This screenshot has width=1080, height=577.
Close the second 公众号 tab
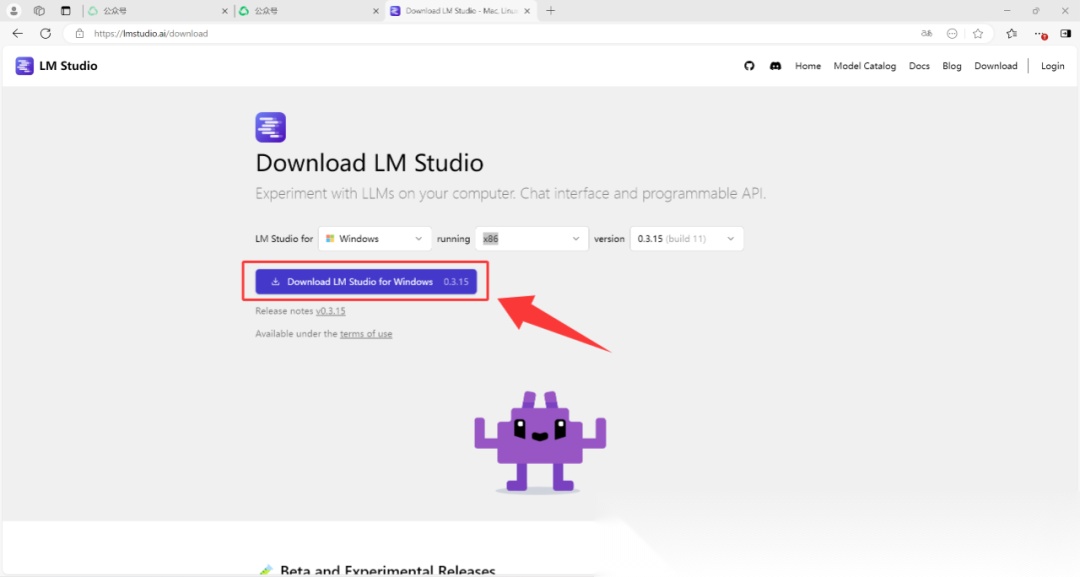pos(375,11)
